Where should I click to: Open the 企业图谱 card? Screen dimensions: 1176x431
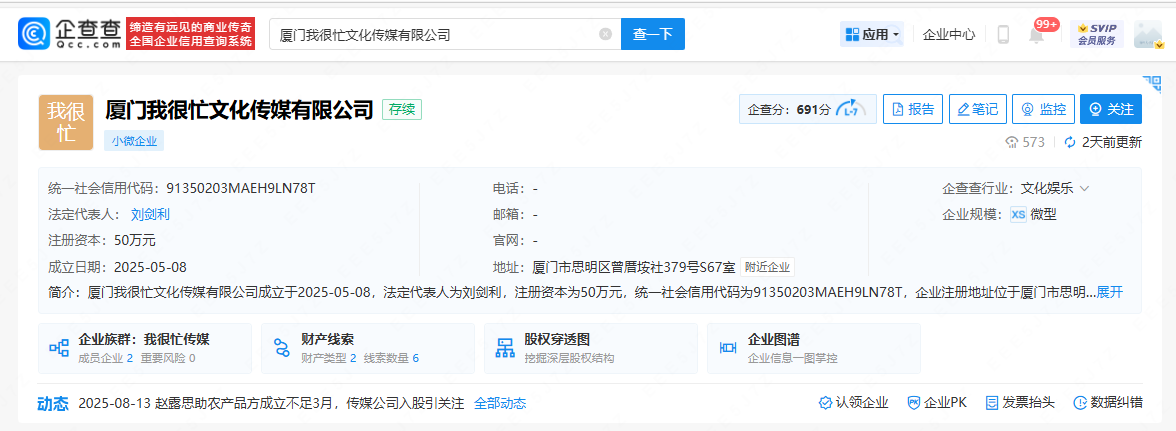point(813,349)
